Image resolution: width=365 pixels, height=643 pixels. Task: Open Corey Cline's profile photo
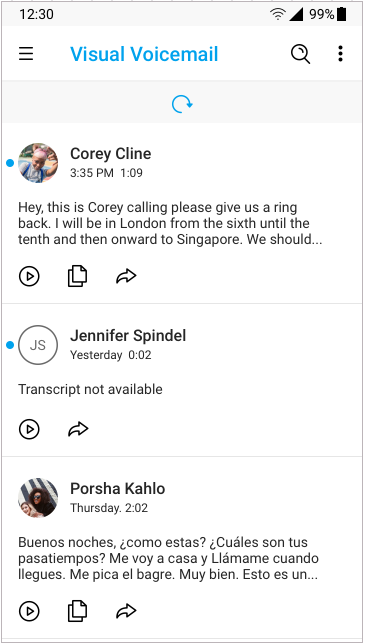pyautogui.click(x=38, y=163)
